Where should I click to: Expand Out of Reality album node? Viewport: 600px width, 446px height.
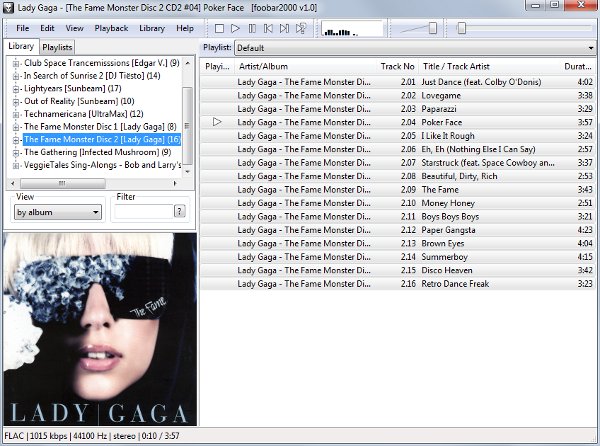click(16, 102)
